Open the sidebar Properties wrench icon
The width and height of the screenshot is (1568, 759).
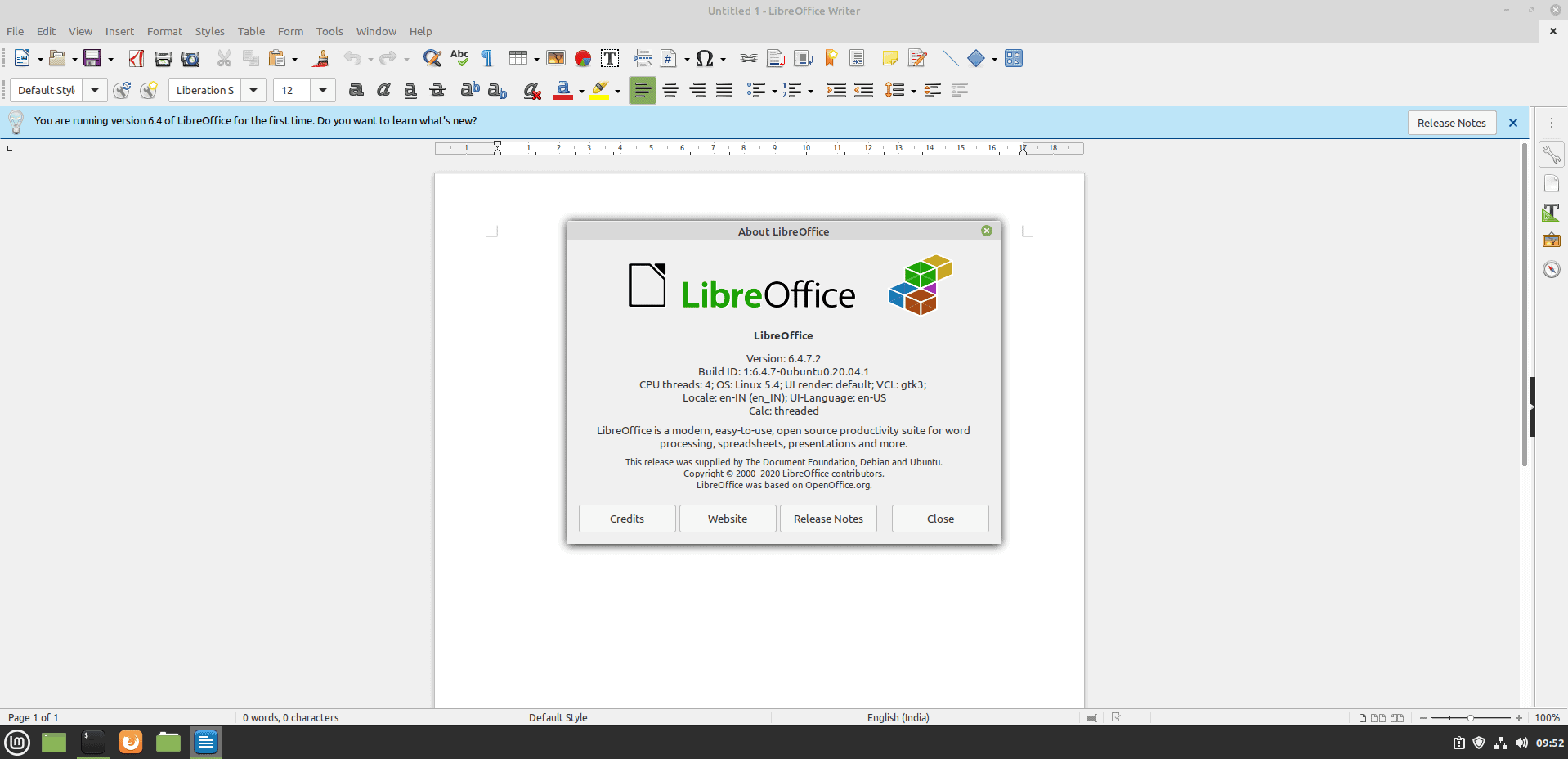(1551, 155)
